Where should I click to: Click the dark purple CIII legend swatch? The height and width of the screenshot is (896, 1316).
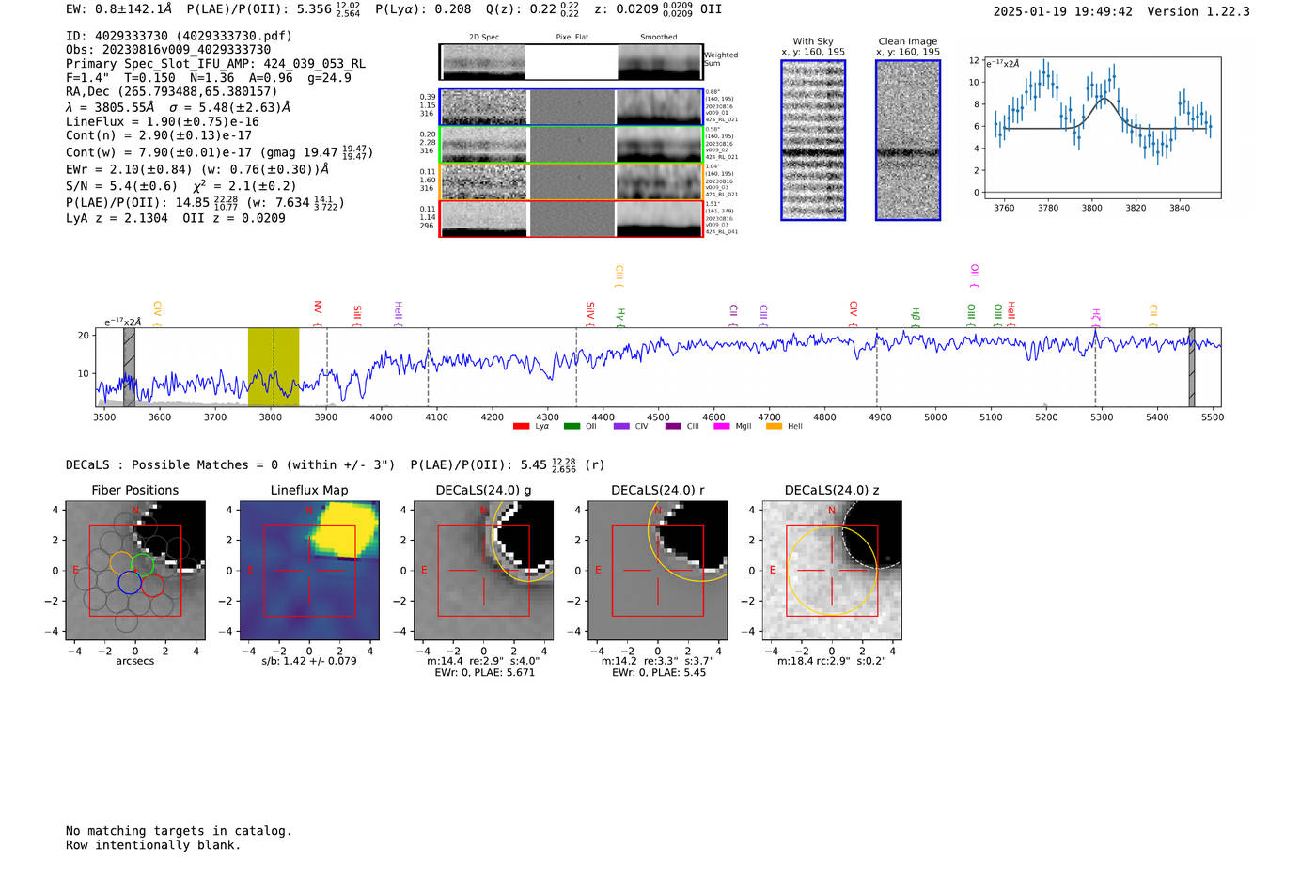[x=673, y=426]
